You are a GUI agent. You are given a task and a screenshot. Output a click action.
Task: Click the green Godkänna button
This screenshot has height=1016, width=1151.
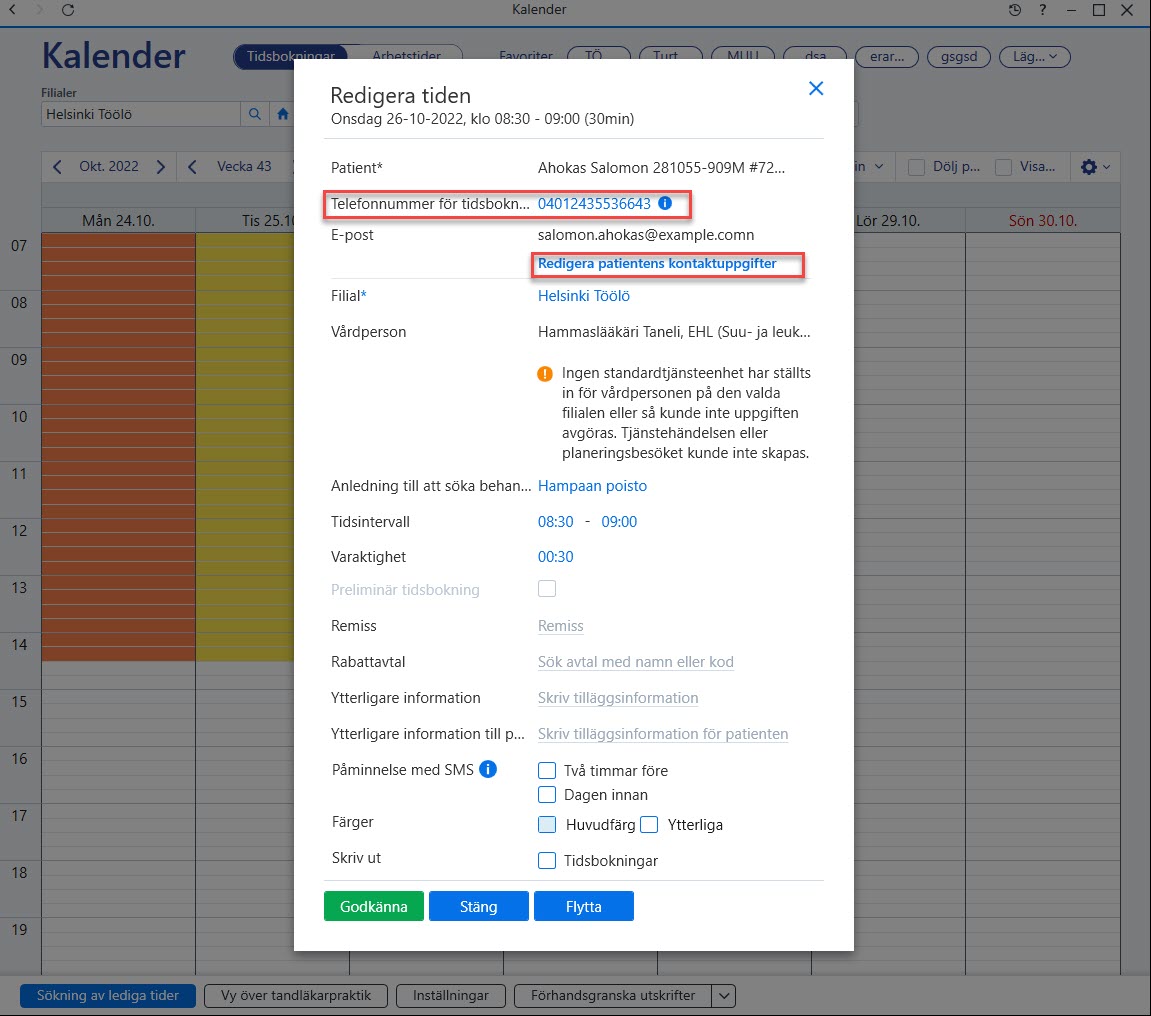(374, 906)
